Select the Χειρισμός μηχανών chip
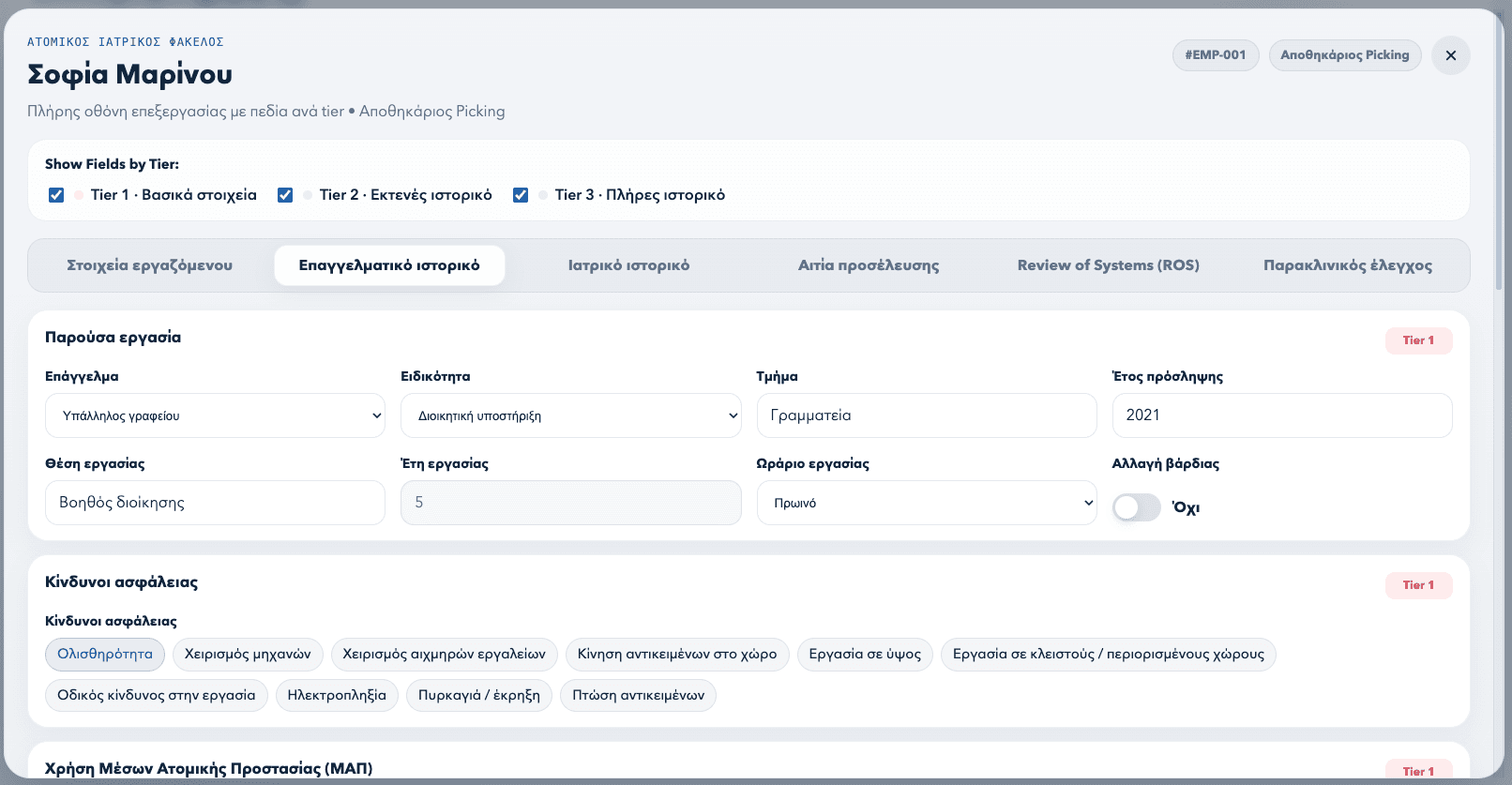This screenshot has width=1512, height=785. tap(248, 655)
